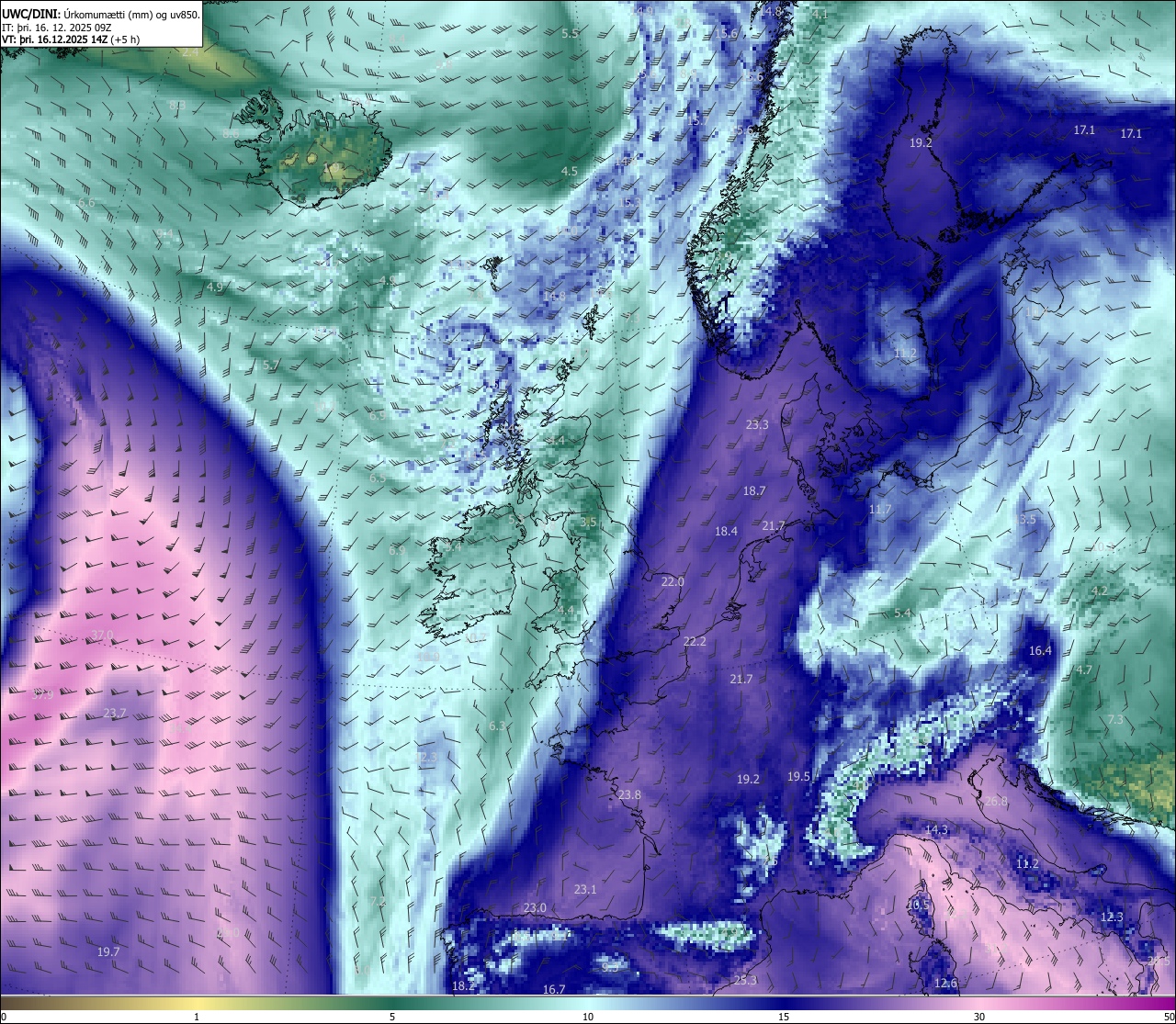Click the 25.3 value on the map

tap(745, 980)
